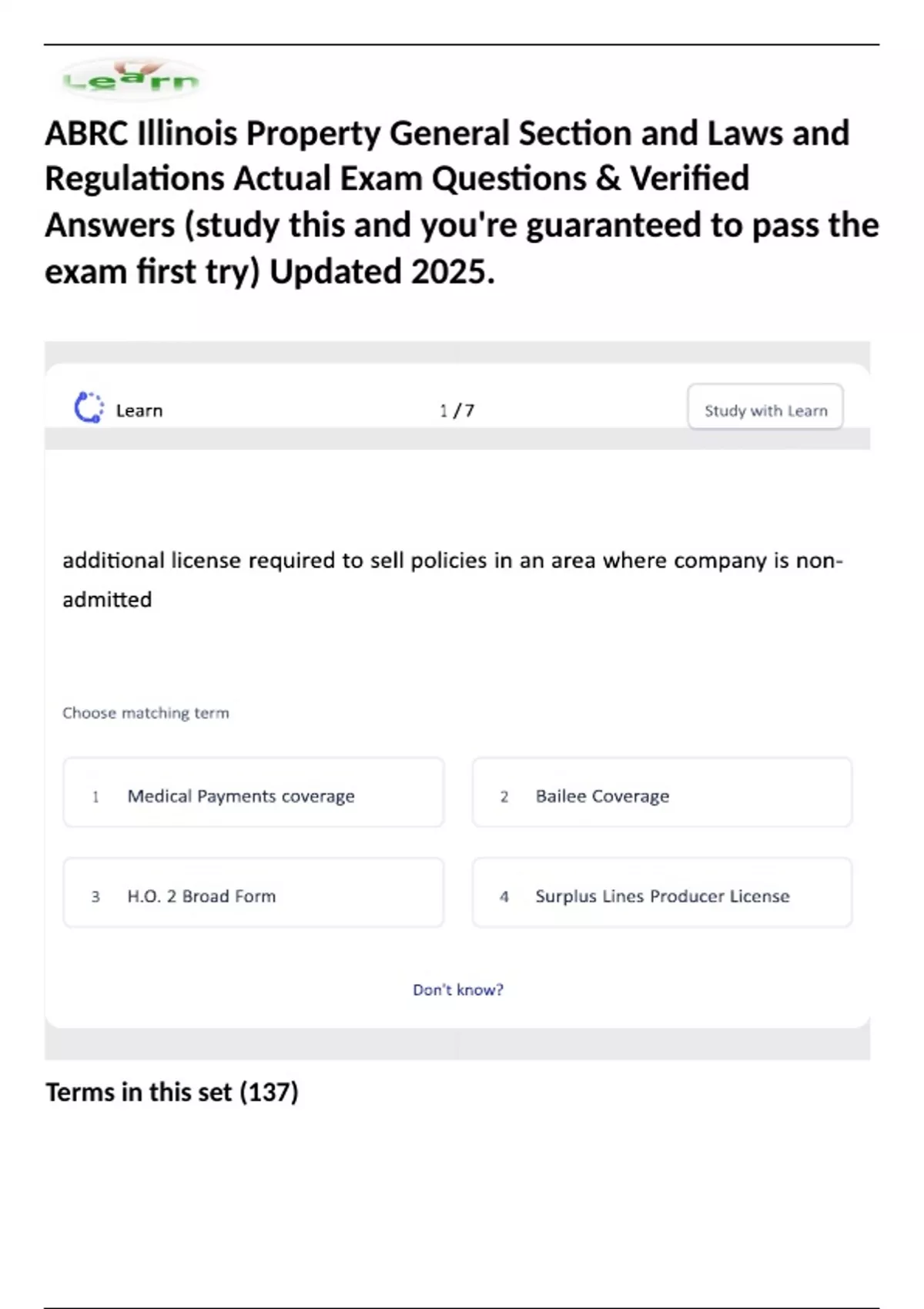
Task: Click the Terms in this set (137) heading
Action: 172,1092
